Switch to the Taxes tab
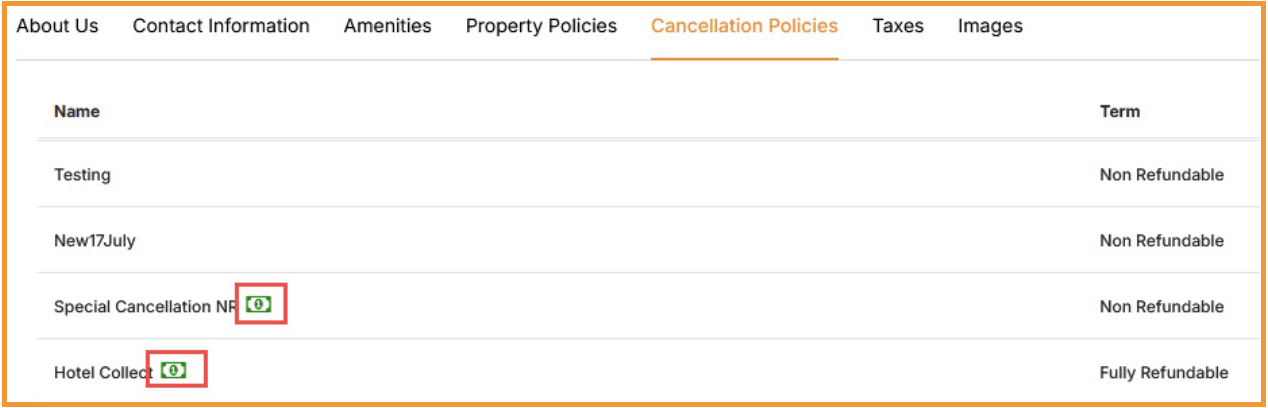1268x408 pixels. click(x=898, y=26)
